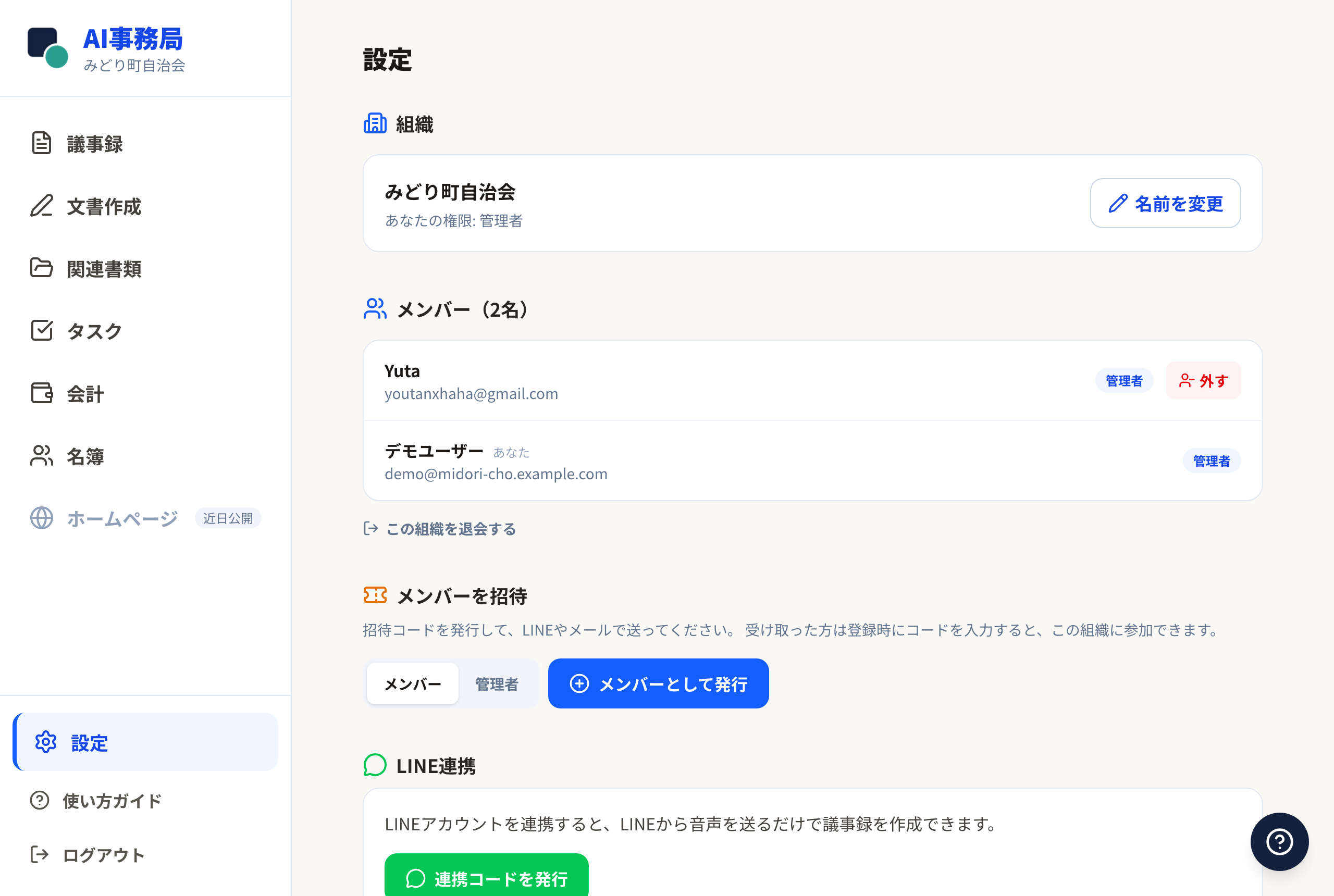Click the メンバー section people icon

pyautogui.click(x=375, y=308)
